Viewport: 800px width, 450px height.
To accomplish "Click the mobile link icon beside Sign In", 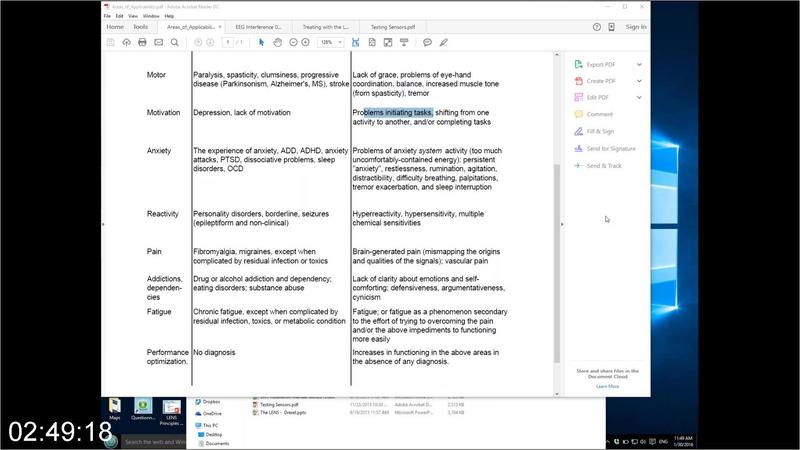I will tap(611, 27).
